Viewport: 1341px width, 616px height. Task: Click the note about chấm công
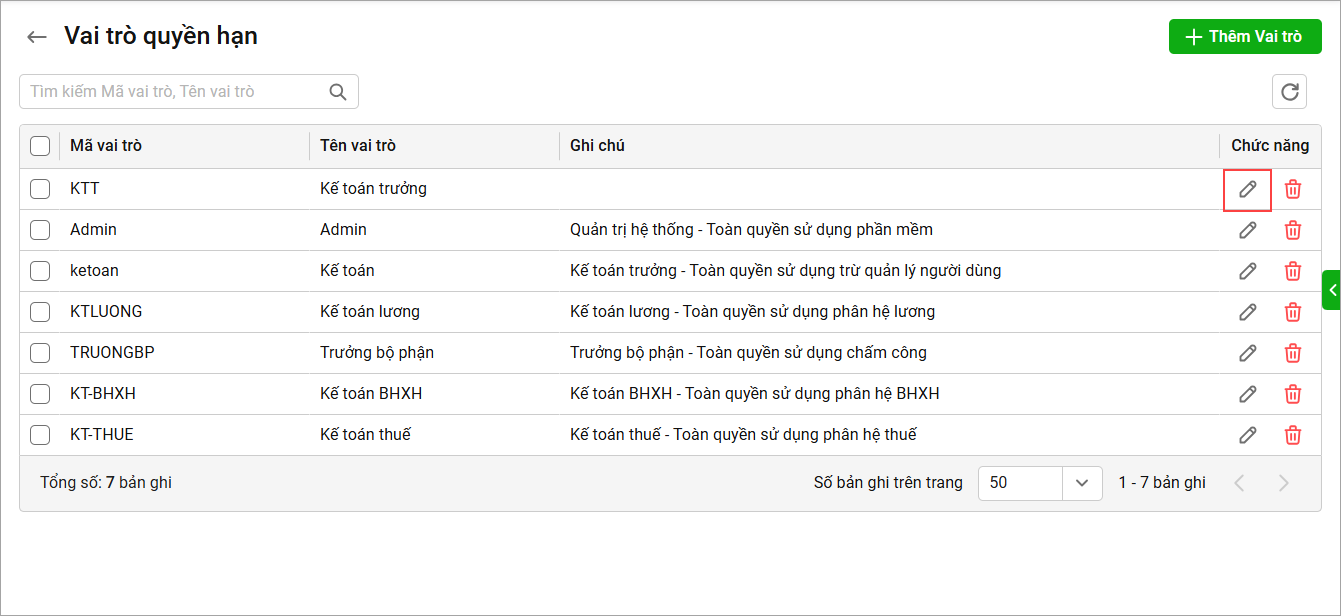tap(748, 353)
